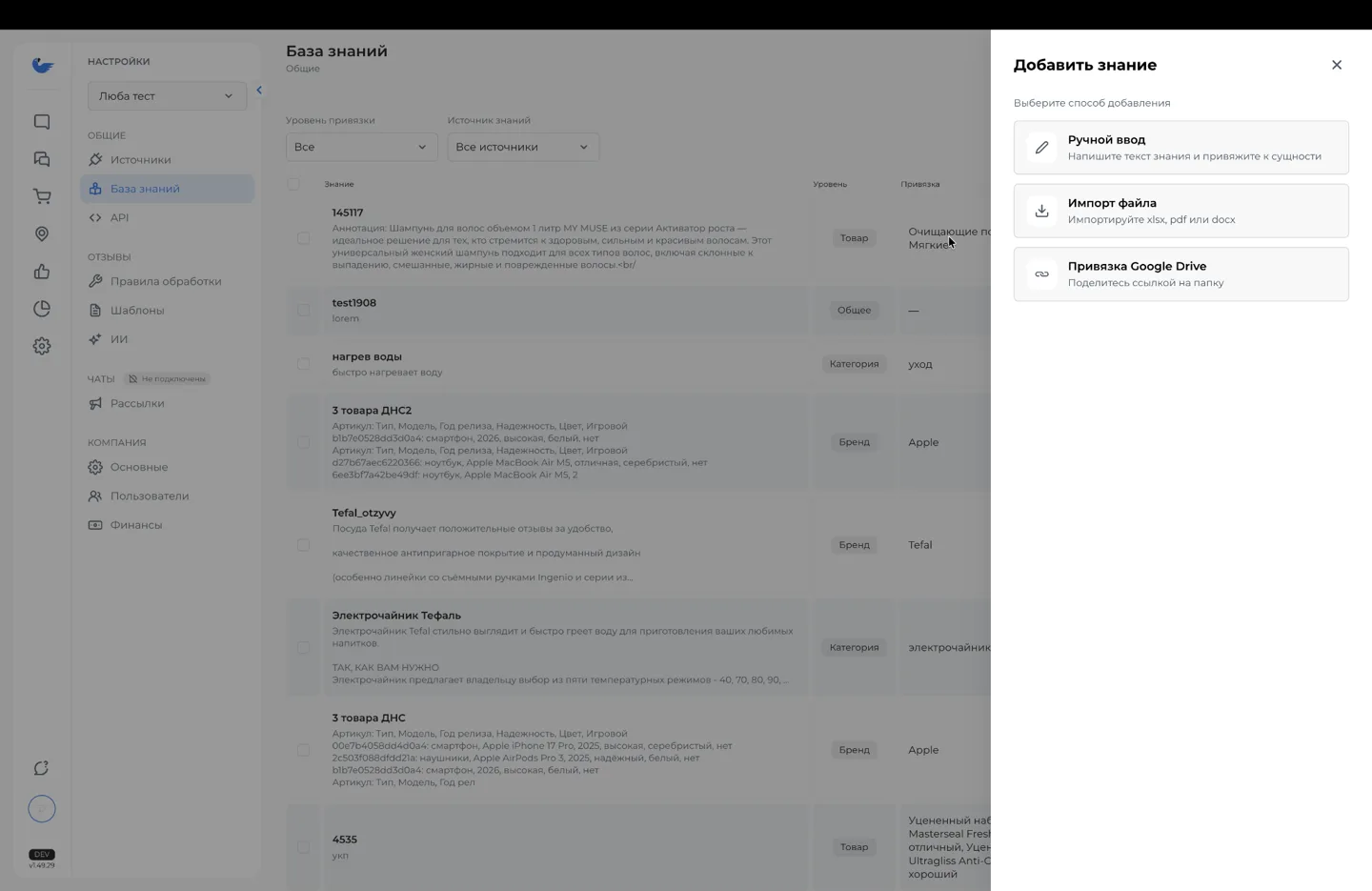Choose Ручной ввод option
This screenshot has height=891, width=1372.
click(1181, 148)
